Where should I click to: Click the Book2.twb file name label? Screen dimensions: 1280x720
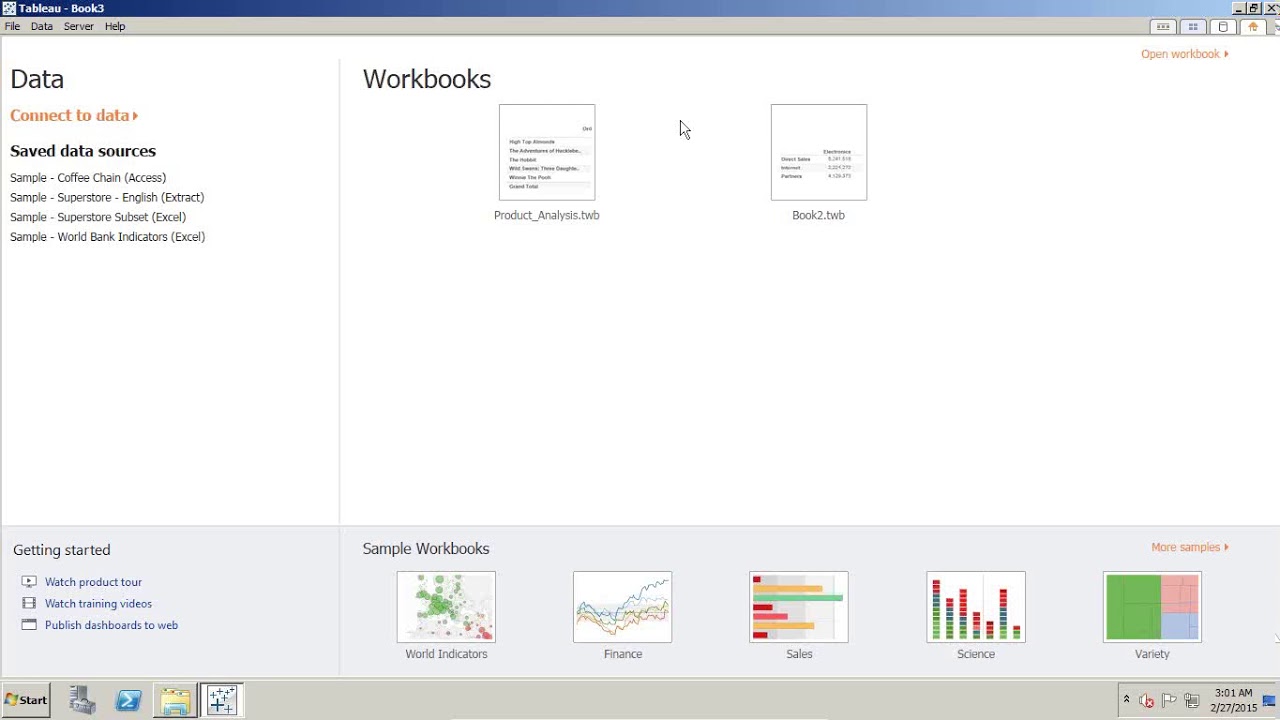(819, 215)
